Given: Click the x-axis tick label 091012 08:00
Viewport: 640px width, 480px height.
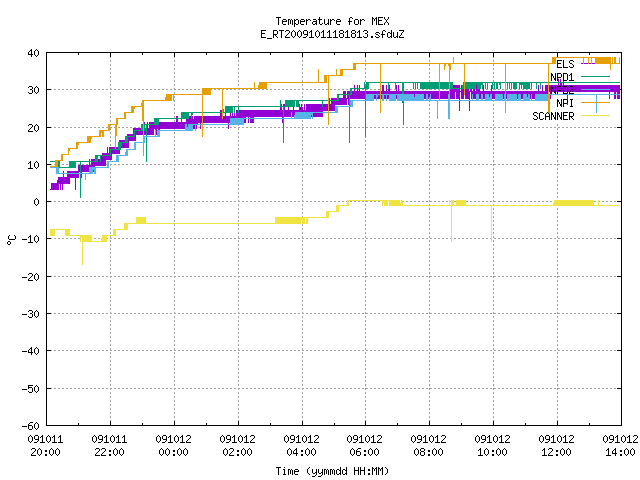Looking at the screenshot, I should (x=429, y=446).
